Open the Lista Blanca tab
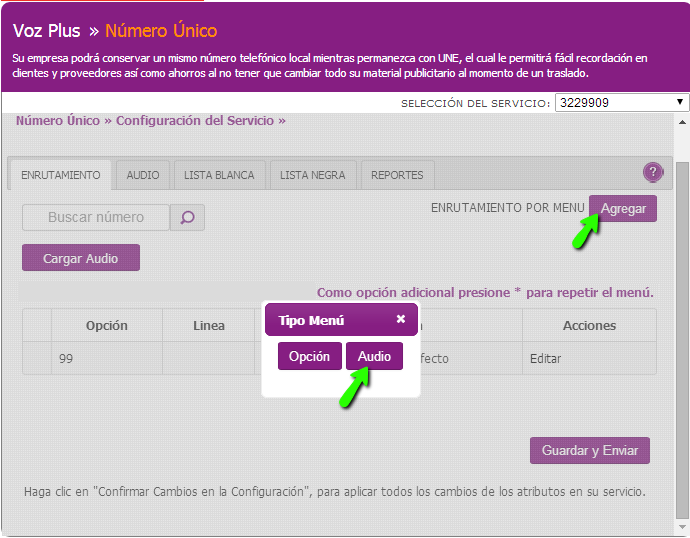The height and width of the screenshot is (538, 690). click(219, 175)
